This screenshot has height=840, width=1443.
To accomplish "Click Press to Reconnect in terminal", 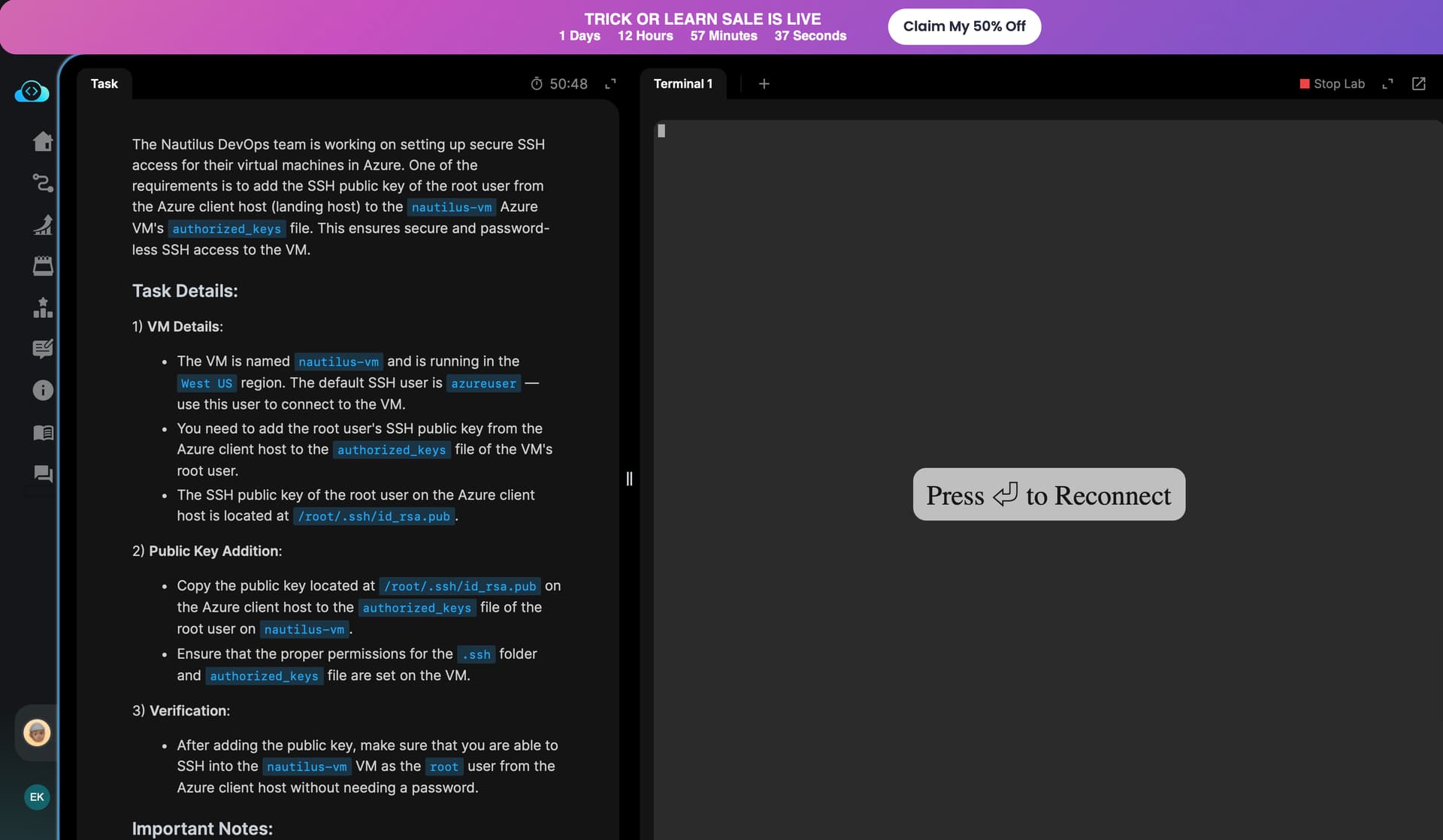I will point(1048,494).
